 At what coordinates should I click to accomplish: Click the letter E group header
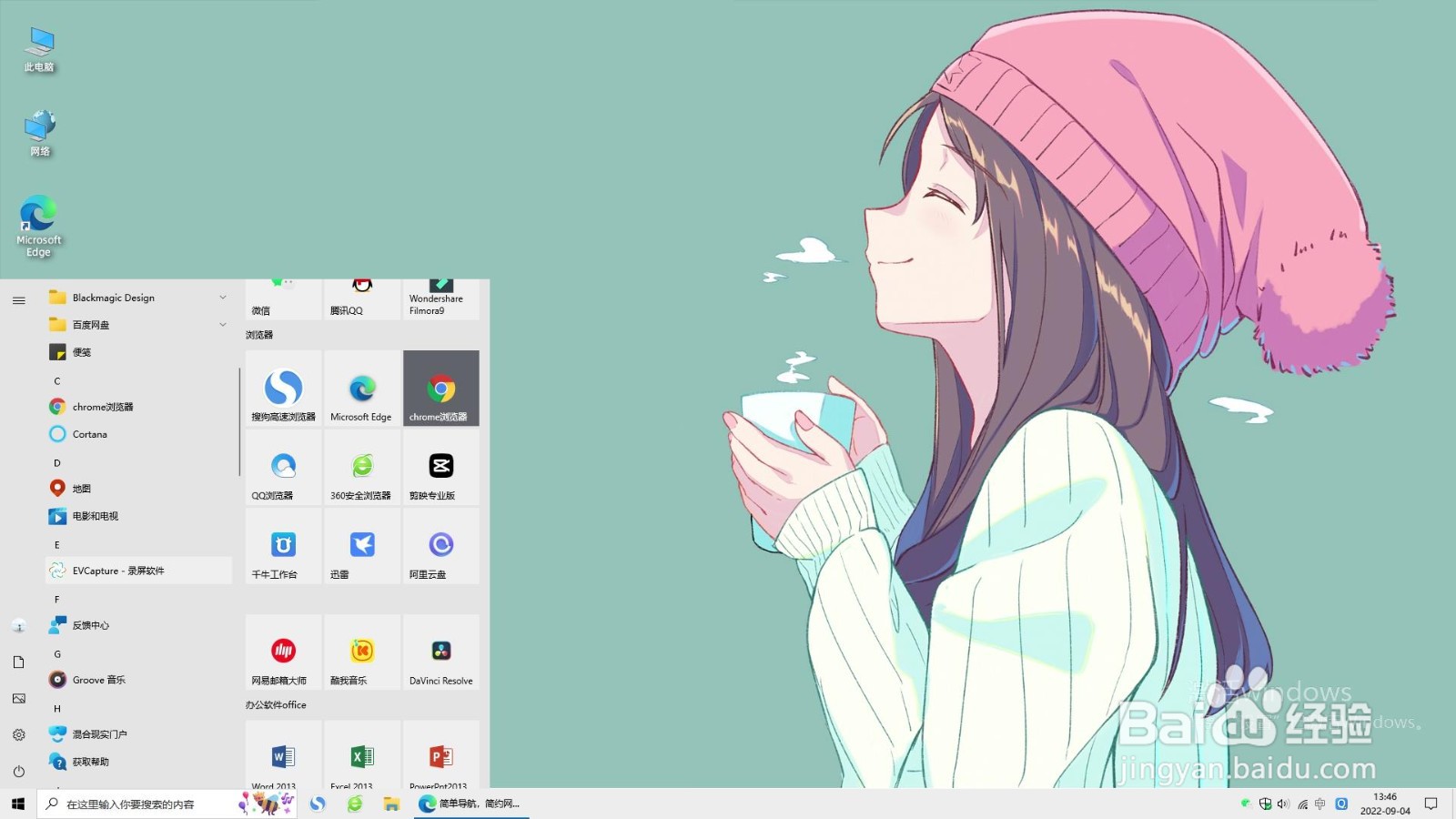click(57, 545)
